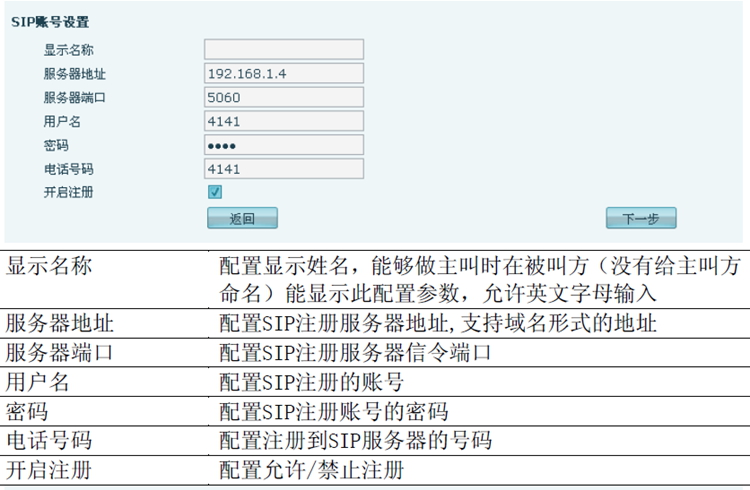Viewport: 750px width, 490px height.
Task: Click the 服务器端口 label in the form
Action: [74, 98]
